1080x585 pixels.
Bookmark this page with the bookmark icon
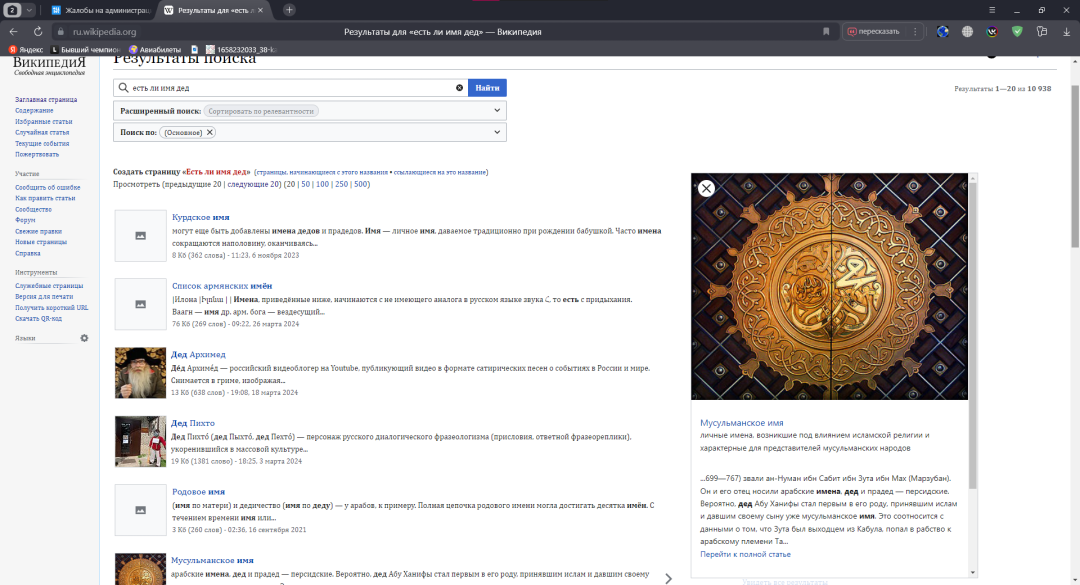coord(826,32)
